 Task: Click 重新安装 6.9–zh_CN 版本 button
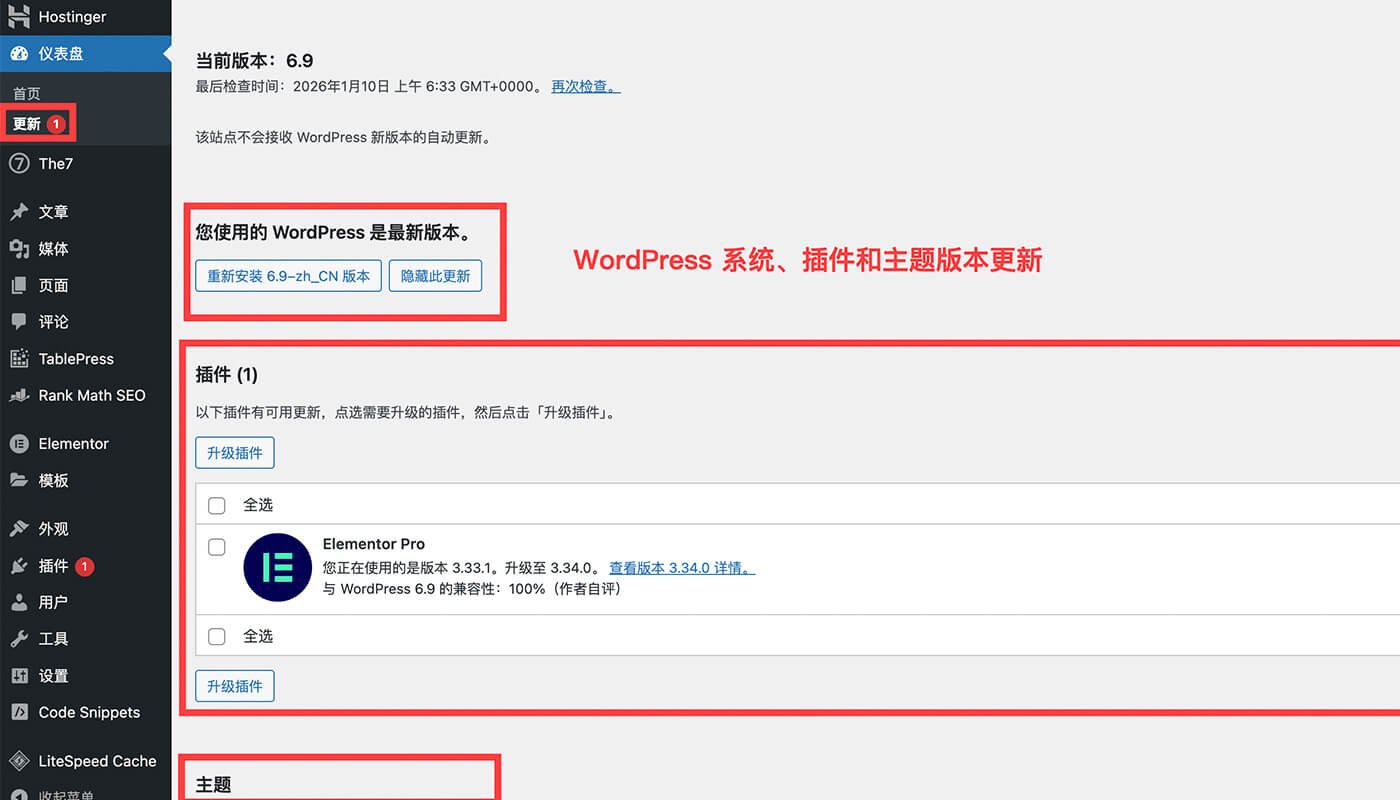click(287, 277)
